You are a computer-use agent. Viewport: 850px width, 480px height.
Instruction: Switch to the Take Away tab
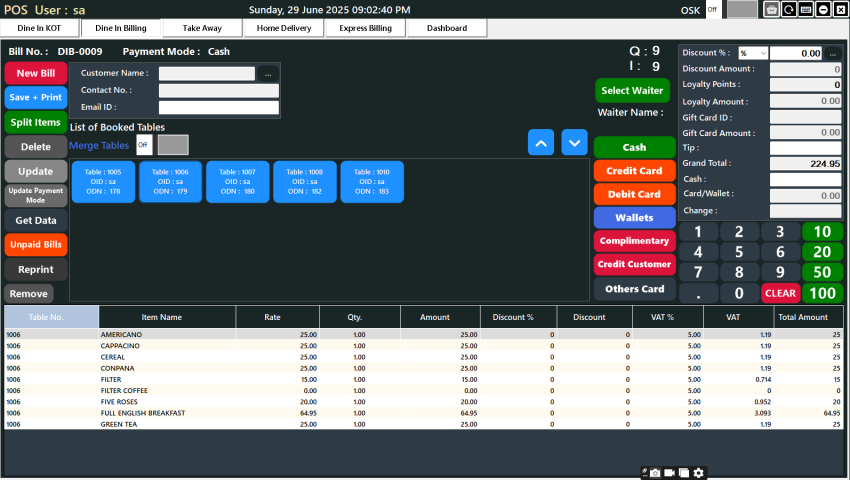click(204, 28)
